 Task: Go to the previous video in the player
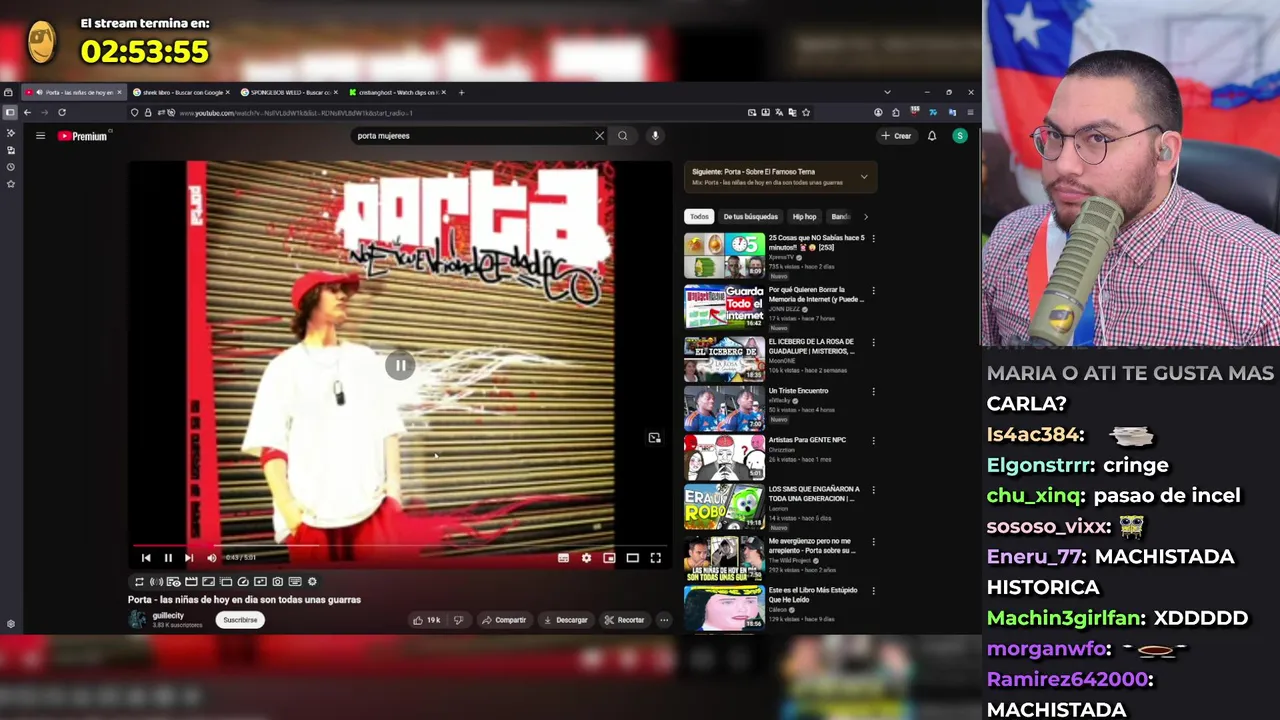tap(146, 558)
